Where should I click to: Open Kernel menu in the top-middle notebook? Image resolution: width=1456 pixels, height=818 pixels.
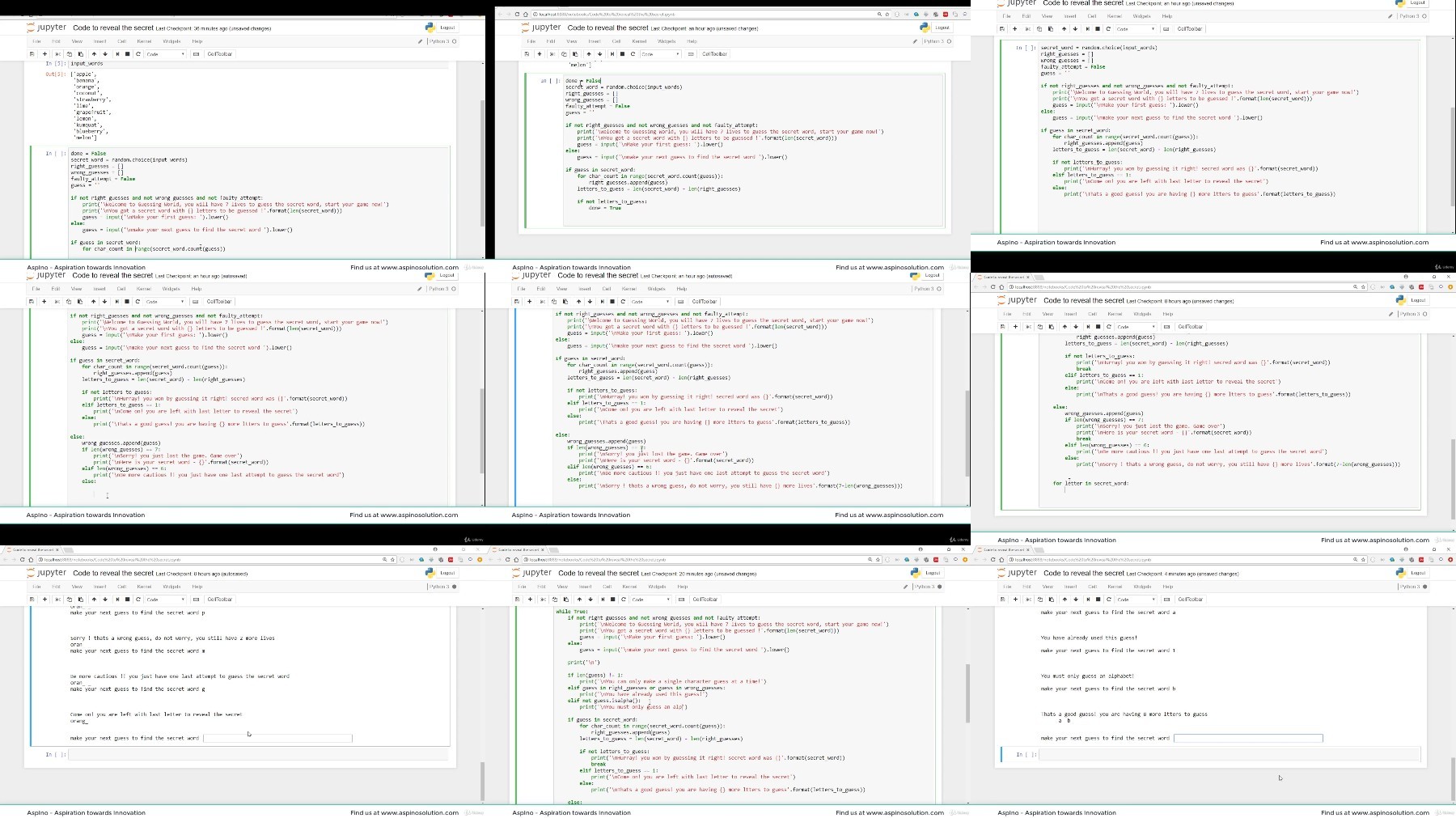click(x=639, y=41)
